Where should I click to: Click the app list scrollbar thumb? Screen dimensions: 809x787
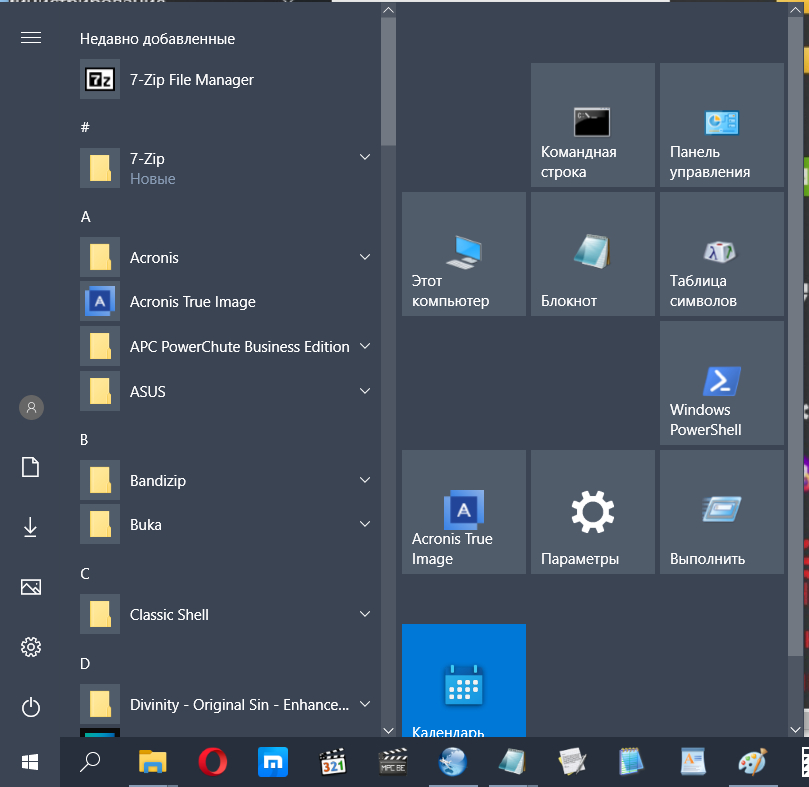(x=389, y=81)
